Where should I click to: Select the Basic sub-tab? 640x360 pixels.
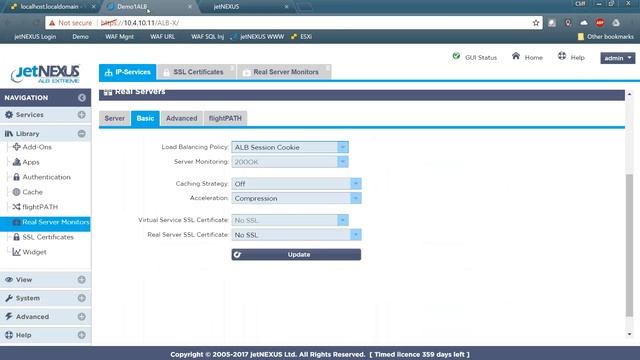[x=145, y=118]
